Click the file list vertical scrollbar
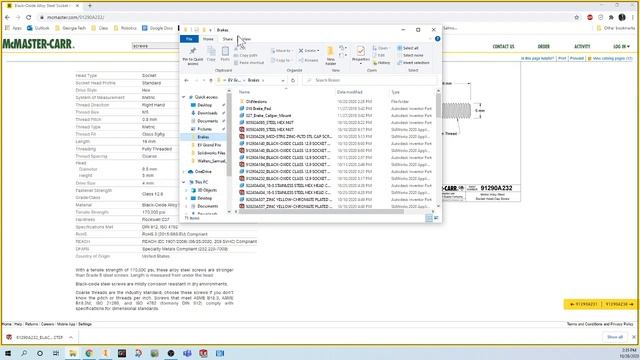640x360 pixels. coord(438,105)
